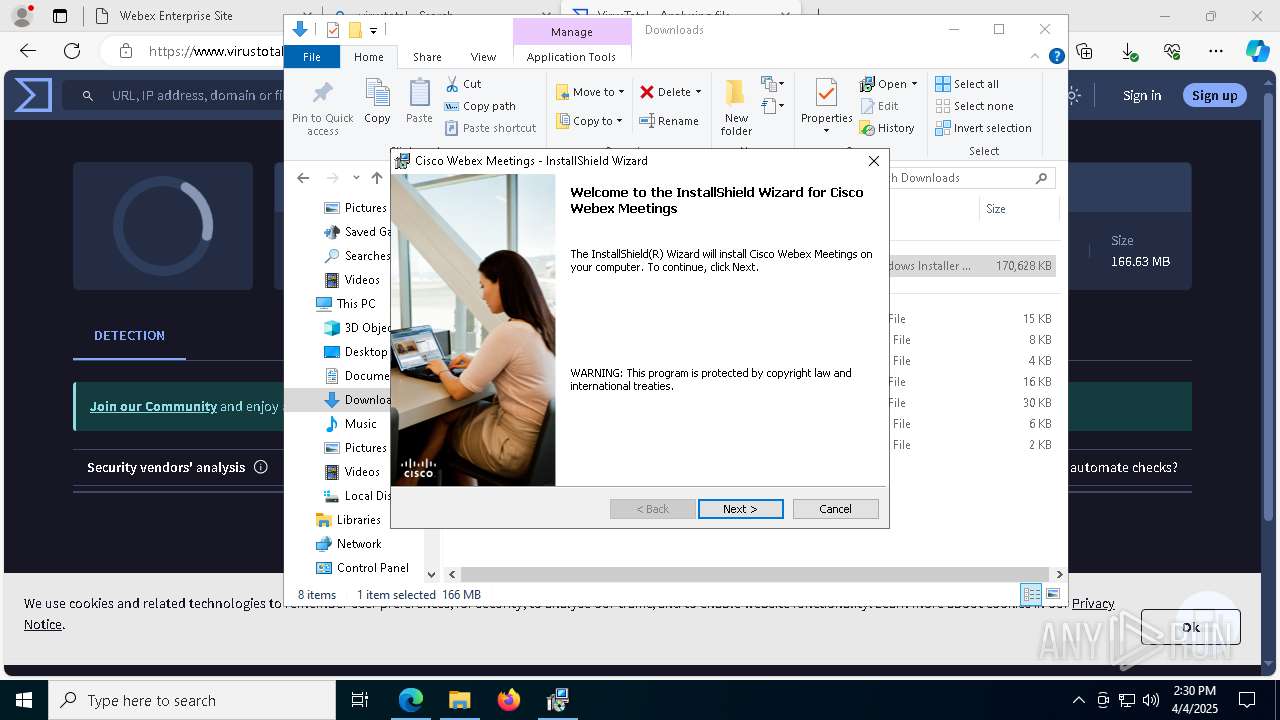Collapse the Explorer ribbon chevron
The image size is (1280, 720).
(x=1036, y=57)
